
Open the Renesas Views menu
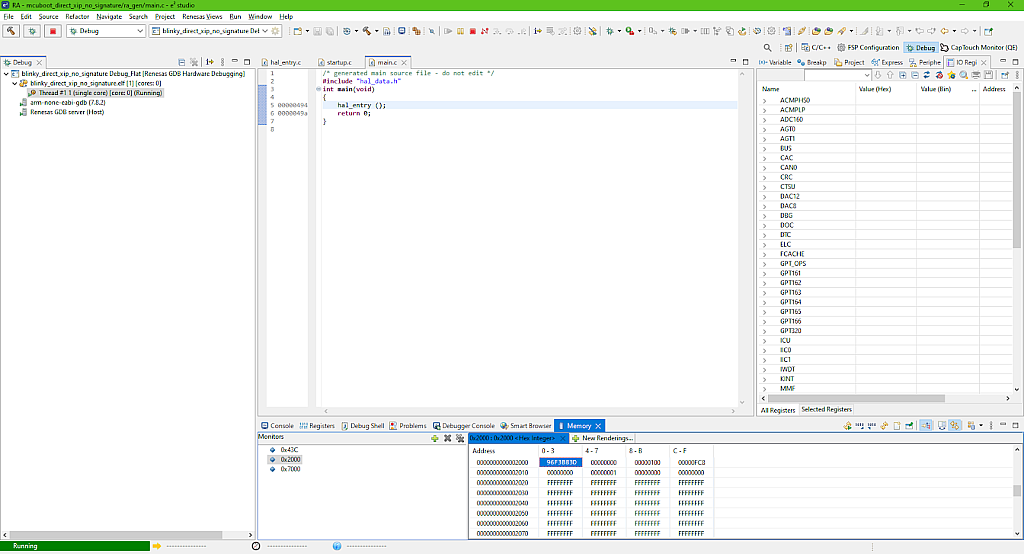201,17
